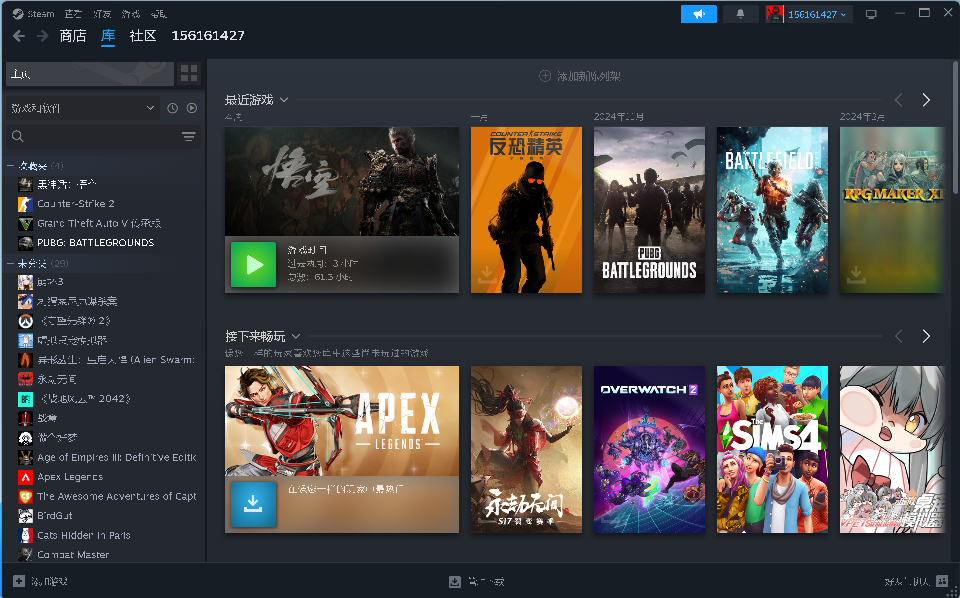Click the Add a Game plus icon
The height and width of the screenshot is (598, 960).
[x=19, y=581]
